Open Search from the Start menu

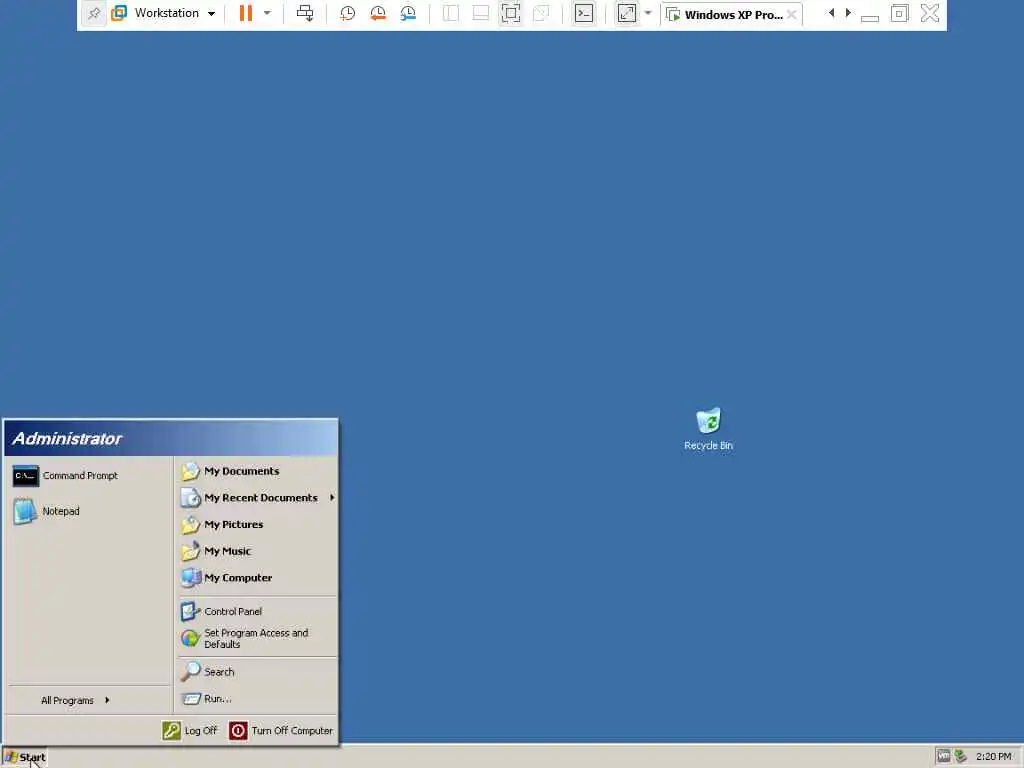pos(258,671)
